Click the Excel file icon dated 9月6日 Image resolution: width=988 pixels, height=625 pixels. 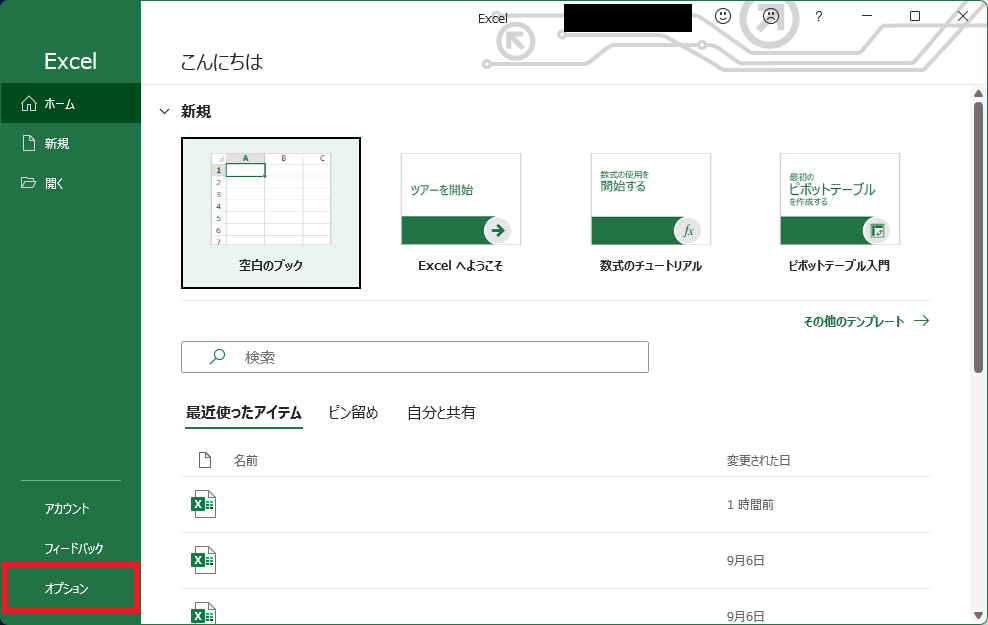[x=204, y=561]
